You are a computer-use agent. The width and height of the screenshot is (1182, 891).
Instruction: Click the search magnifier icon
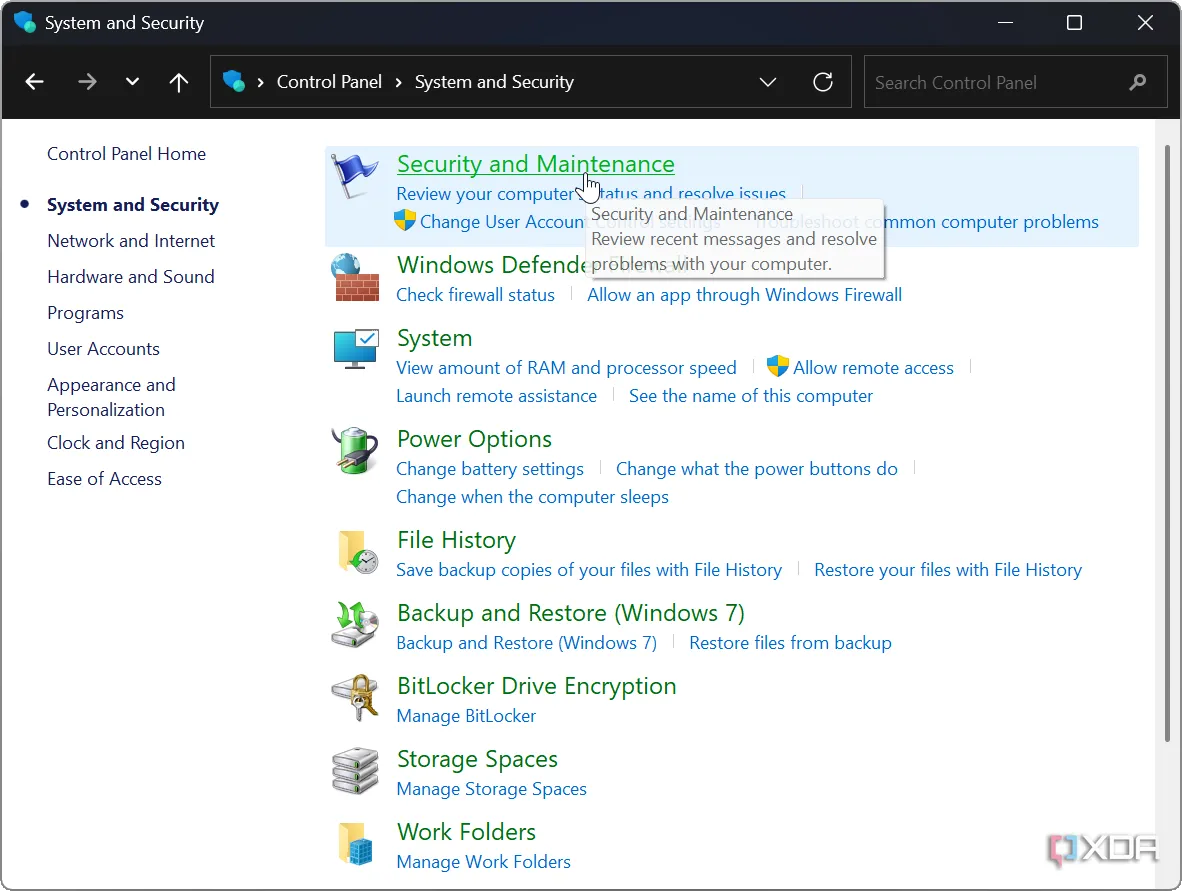pyautogui.click(x=1138, y=81)
